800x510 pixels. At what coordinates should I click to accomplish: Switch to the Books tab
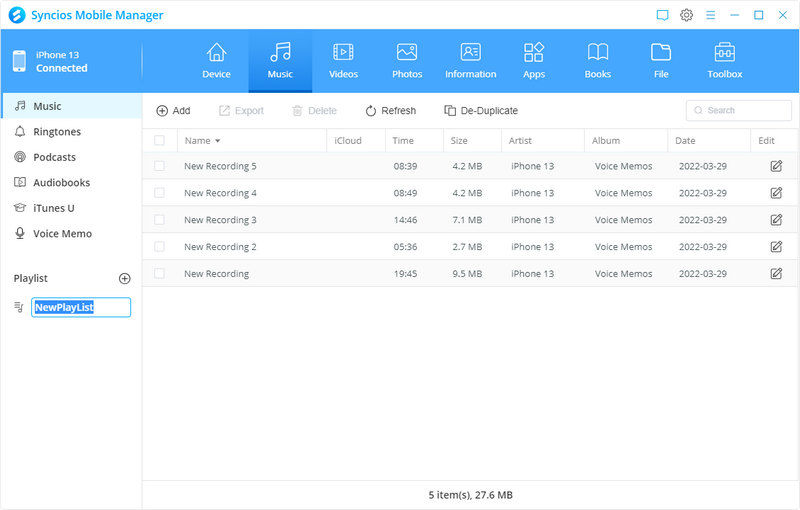(597, 61)
